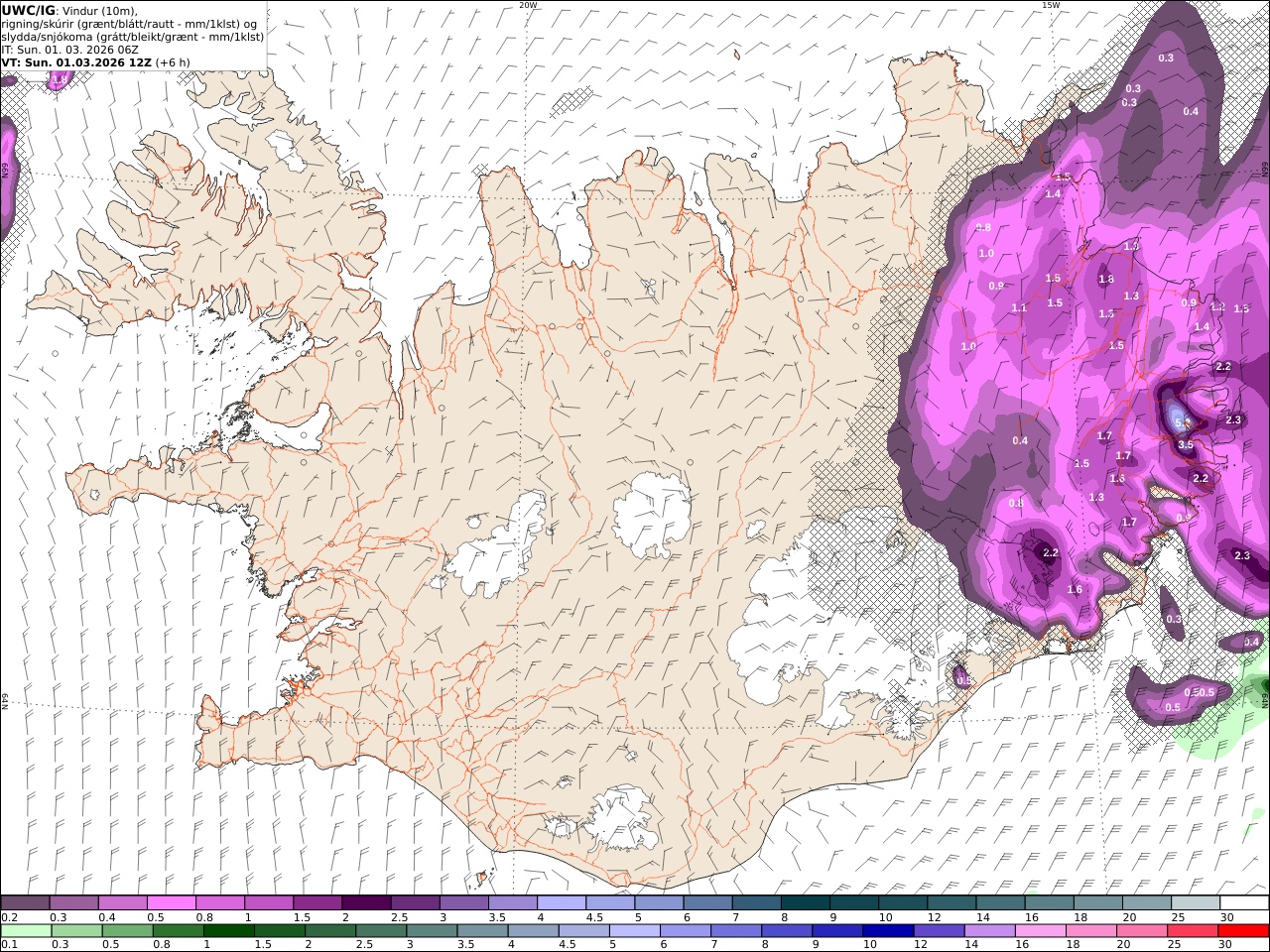Screen dimensions: 1270x952
Task: Click the lower legend value 0.1
Action: (9, 945)
